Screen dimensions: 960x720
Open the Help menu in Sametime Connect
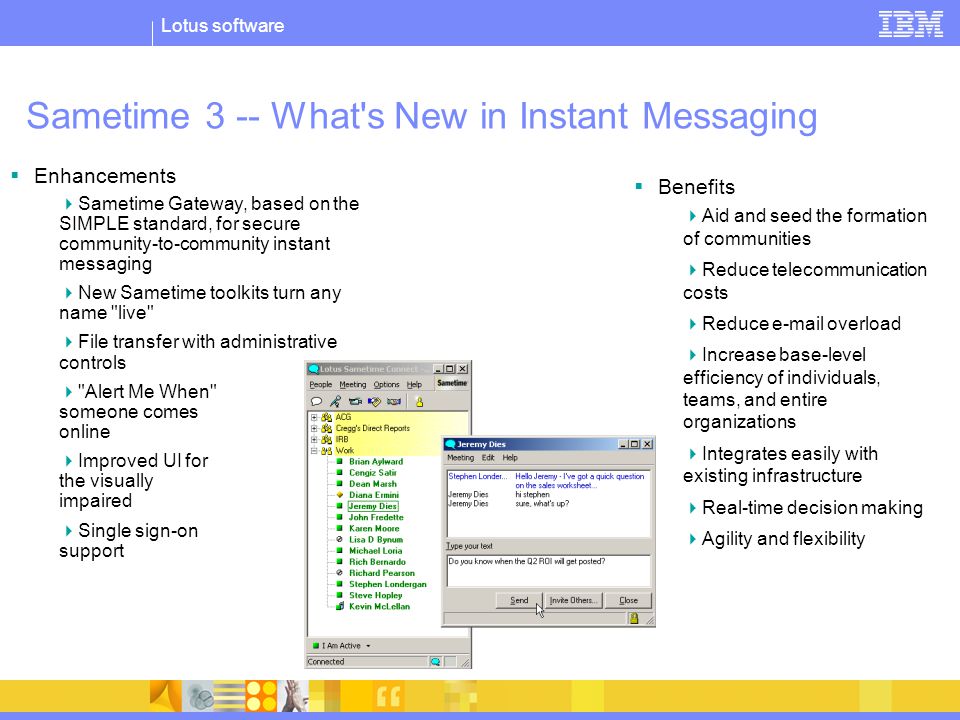[x=414, y=384]
